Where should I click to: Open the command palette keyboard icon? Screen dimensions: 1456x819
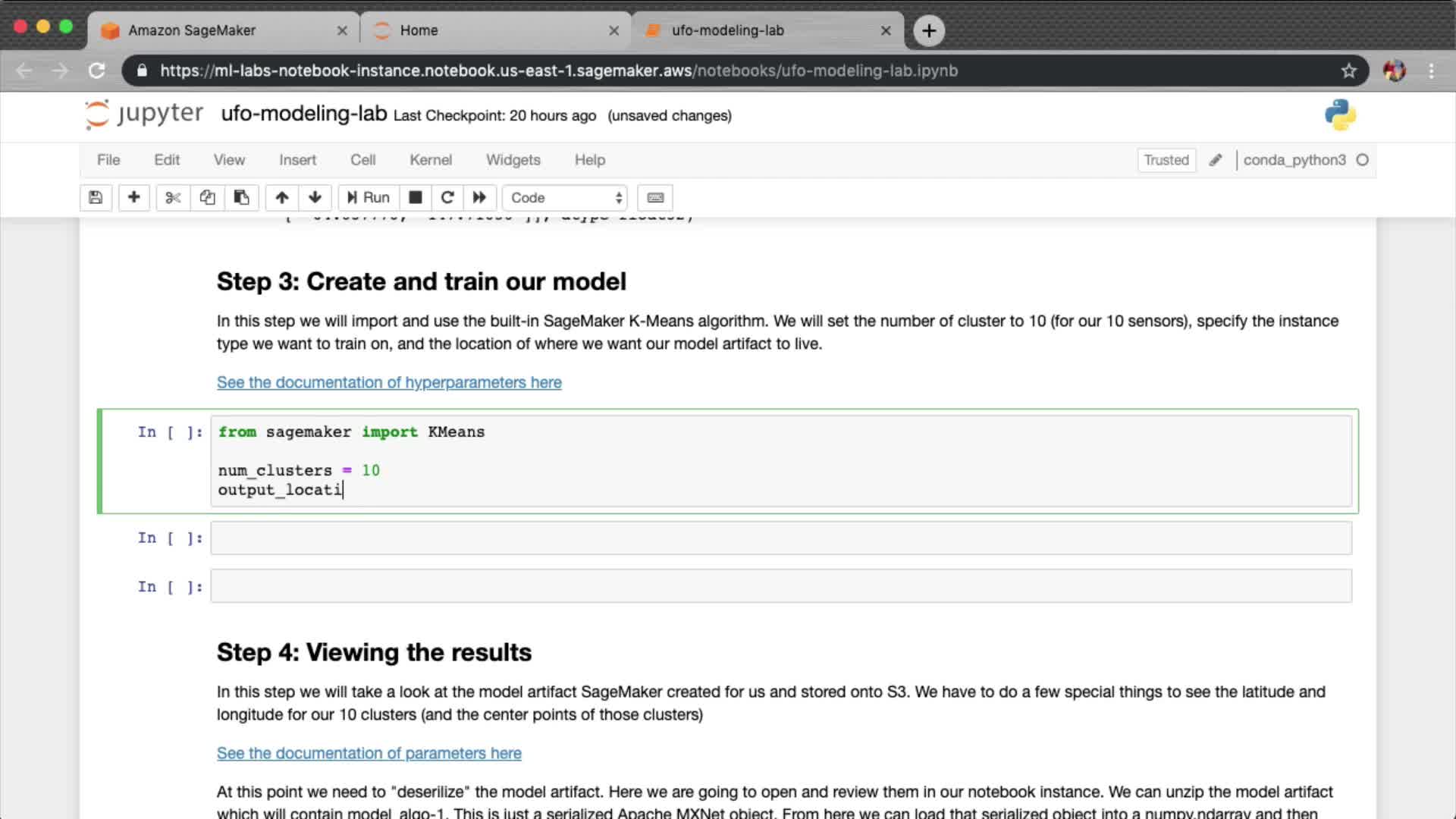pyautogui.click(x=655, y=198)
